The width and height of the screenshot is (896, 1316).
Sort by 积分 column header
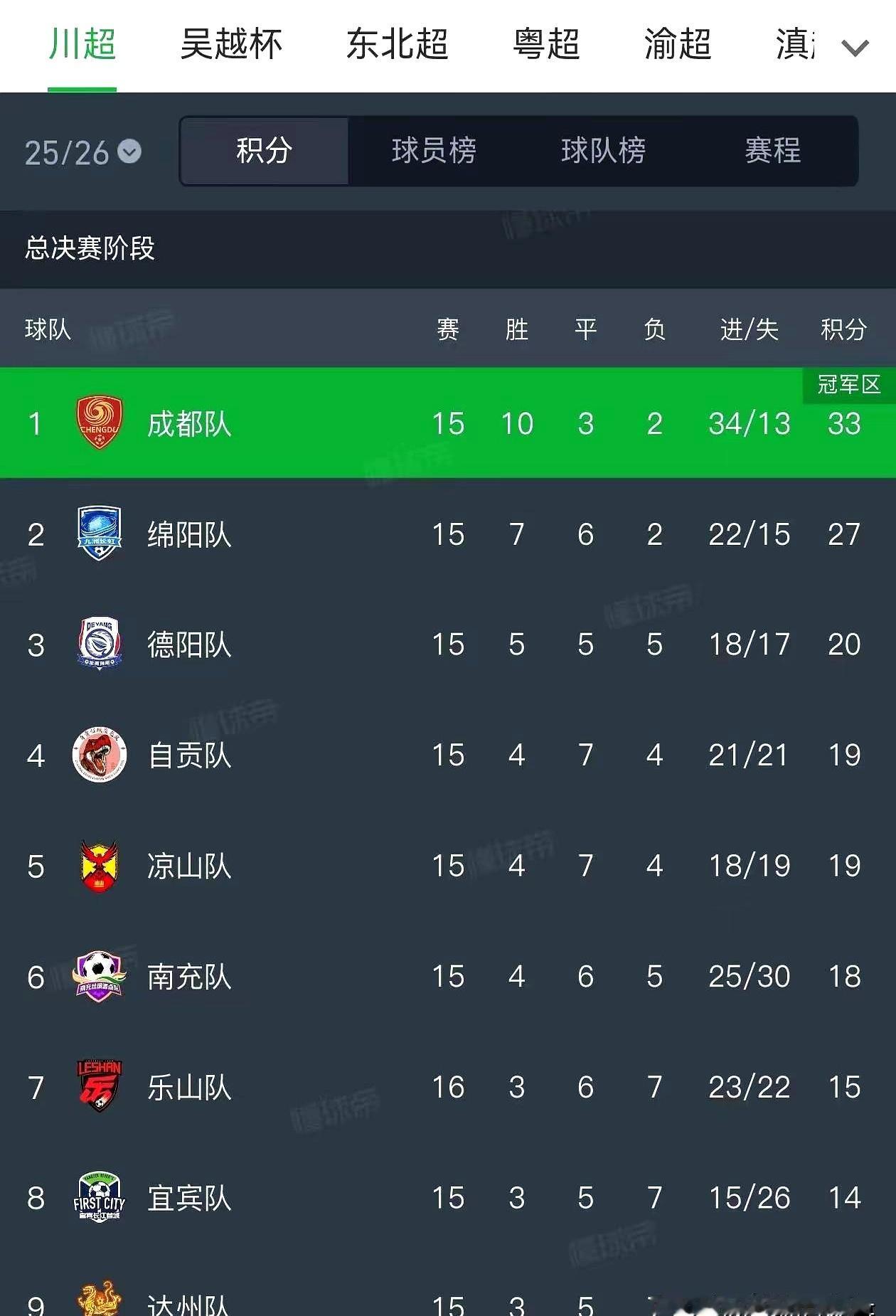[x=843, y=329]
